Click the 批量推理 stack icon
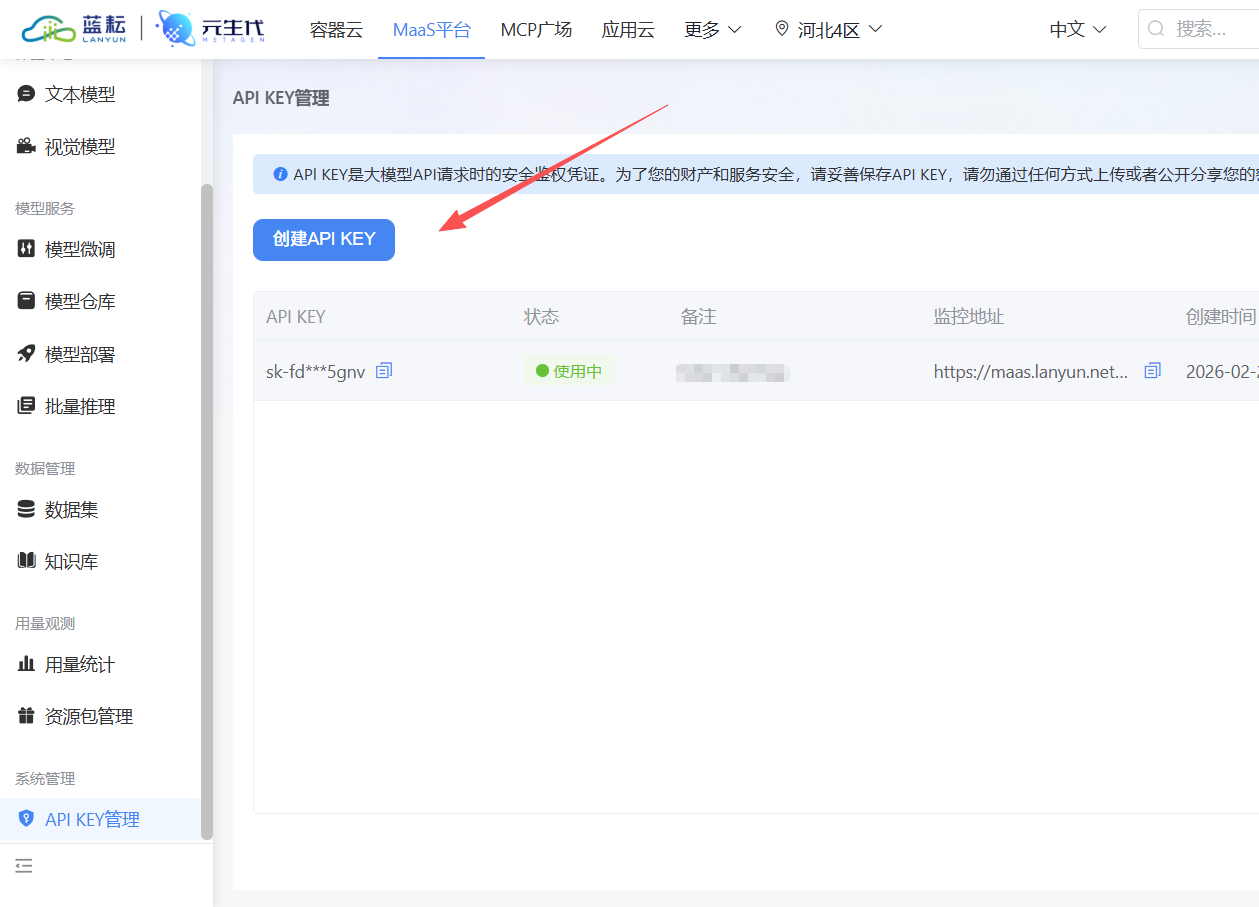 tap(27, 406)
